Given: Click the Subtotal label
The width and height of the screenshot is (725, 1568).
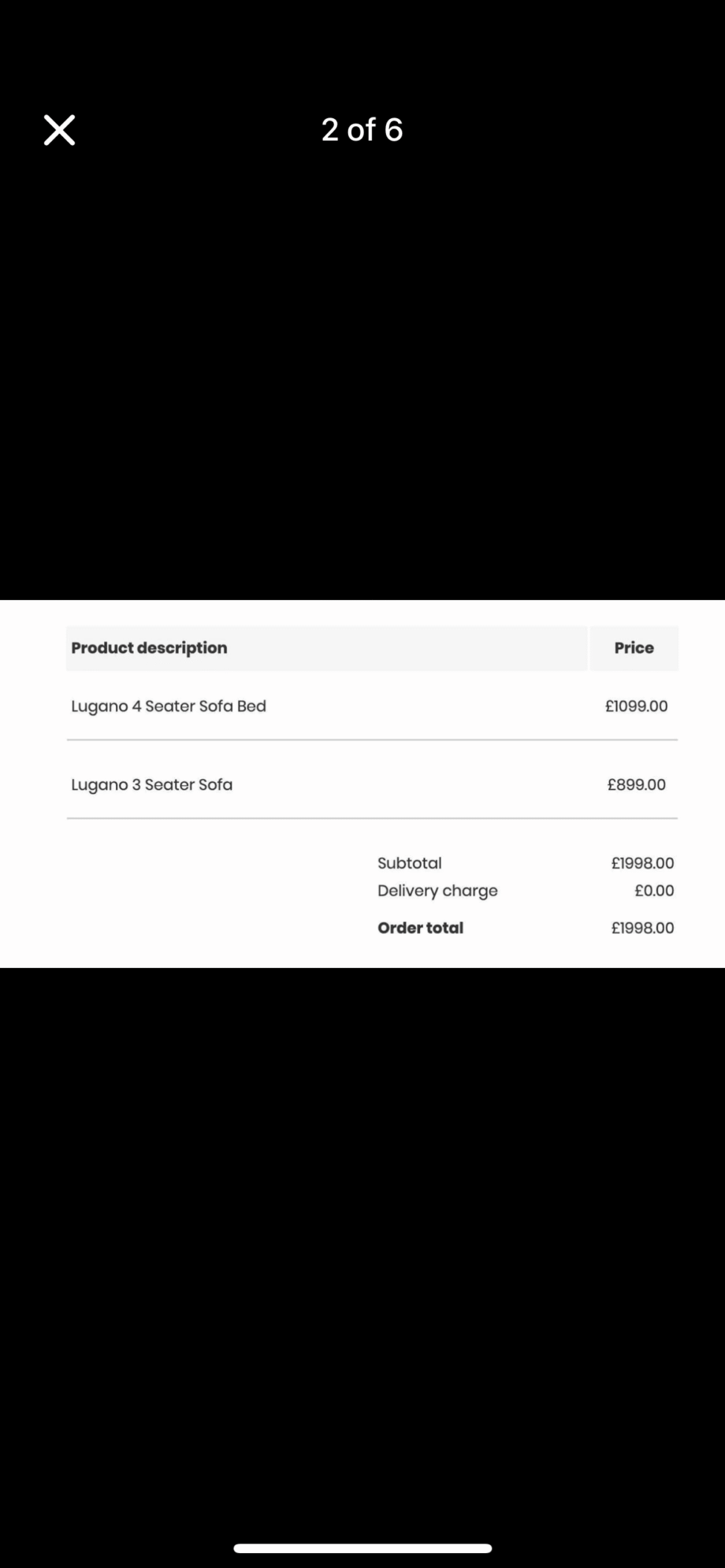Looking at the screenshot, I should pos(409,863).
